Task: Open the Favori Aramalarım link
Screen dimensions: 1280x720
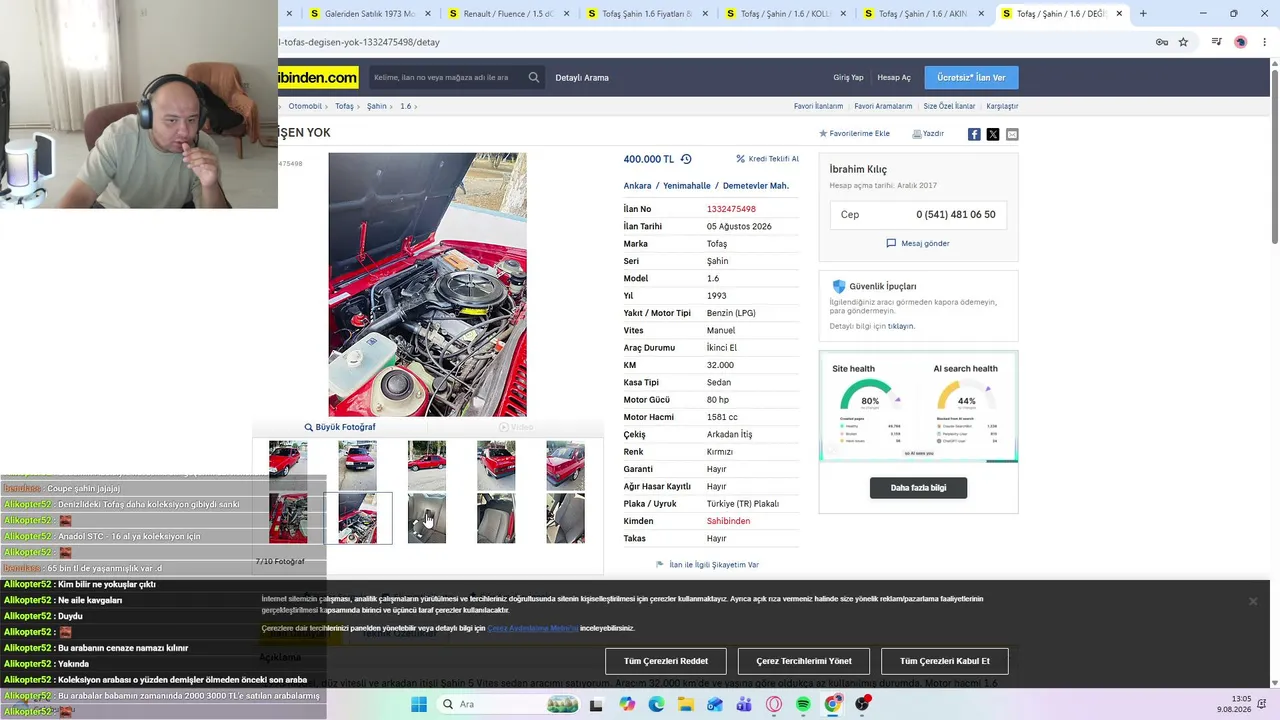Action: 883,106
